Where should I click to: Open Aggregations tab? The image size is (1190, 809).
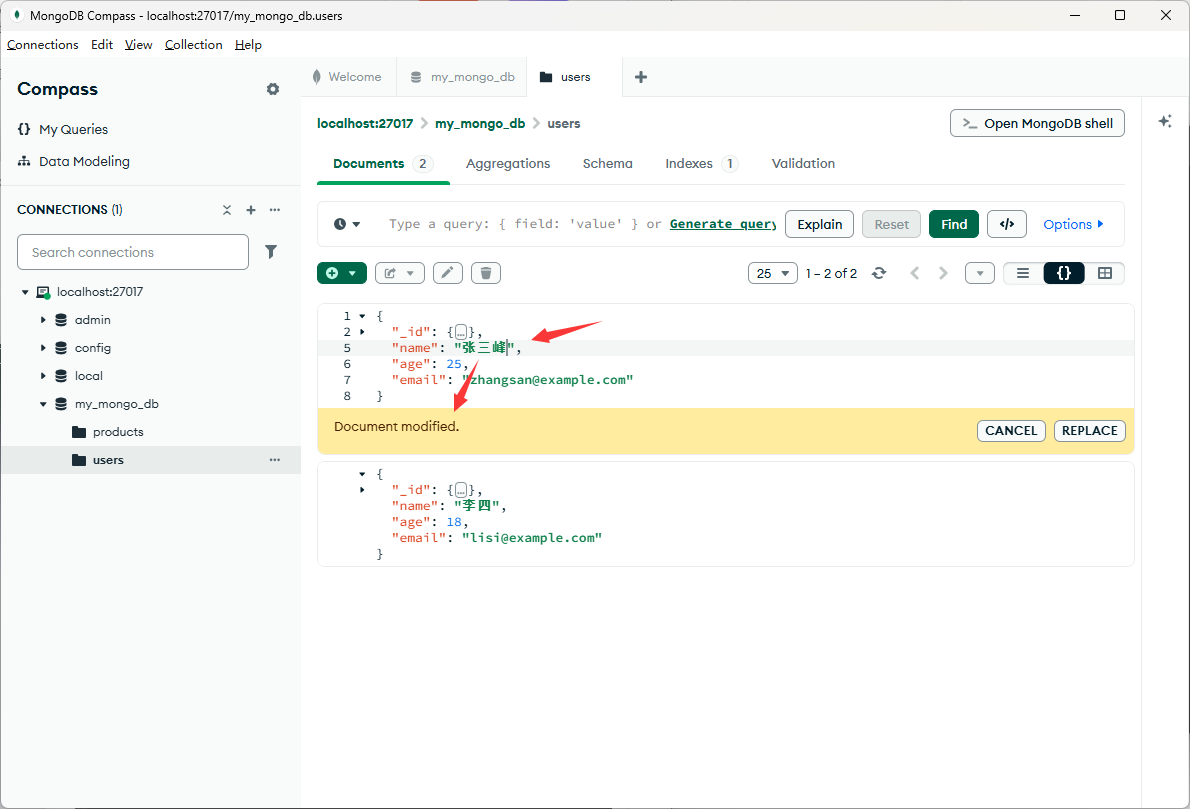(x=508, y=164)
